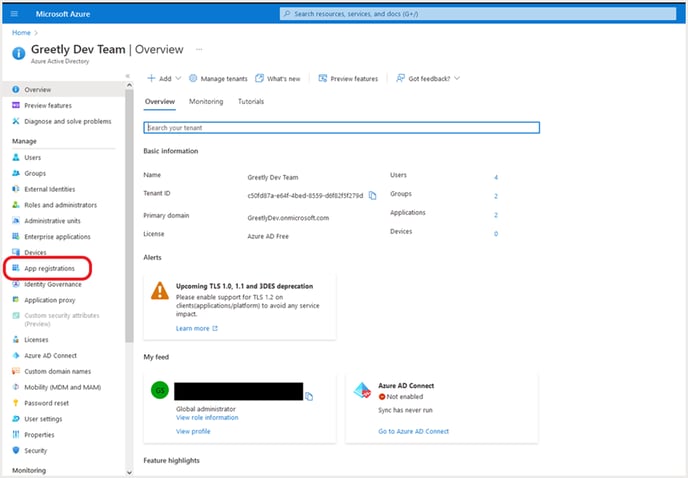688x478 pixels.
Task: Switch to the Monitoring tab
Action: point(206,101)
